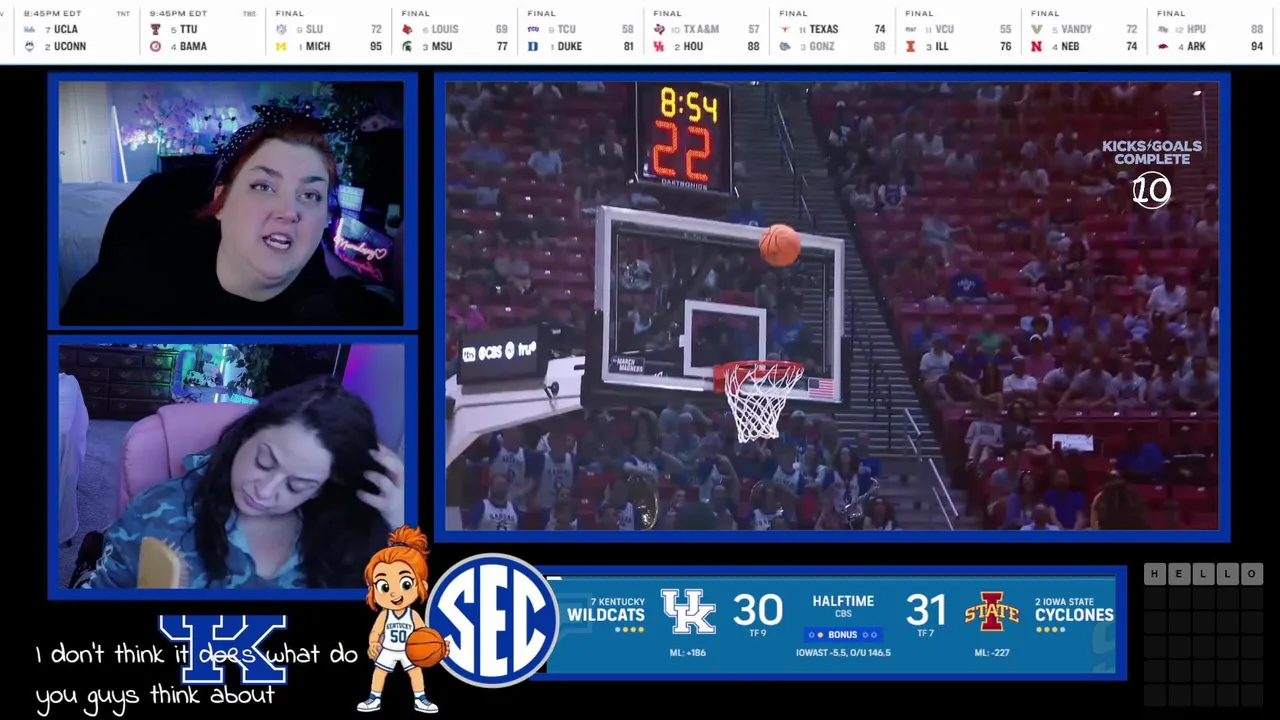Click the bottom webcam feed

pos(231,466)
